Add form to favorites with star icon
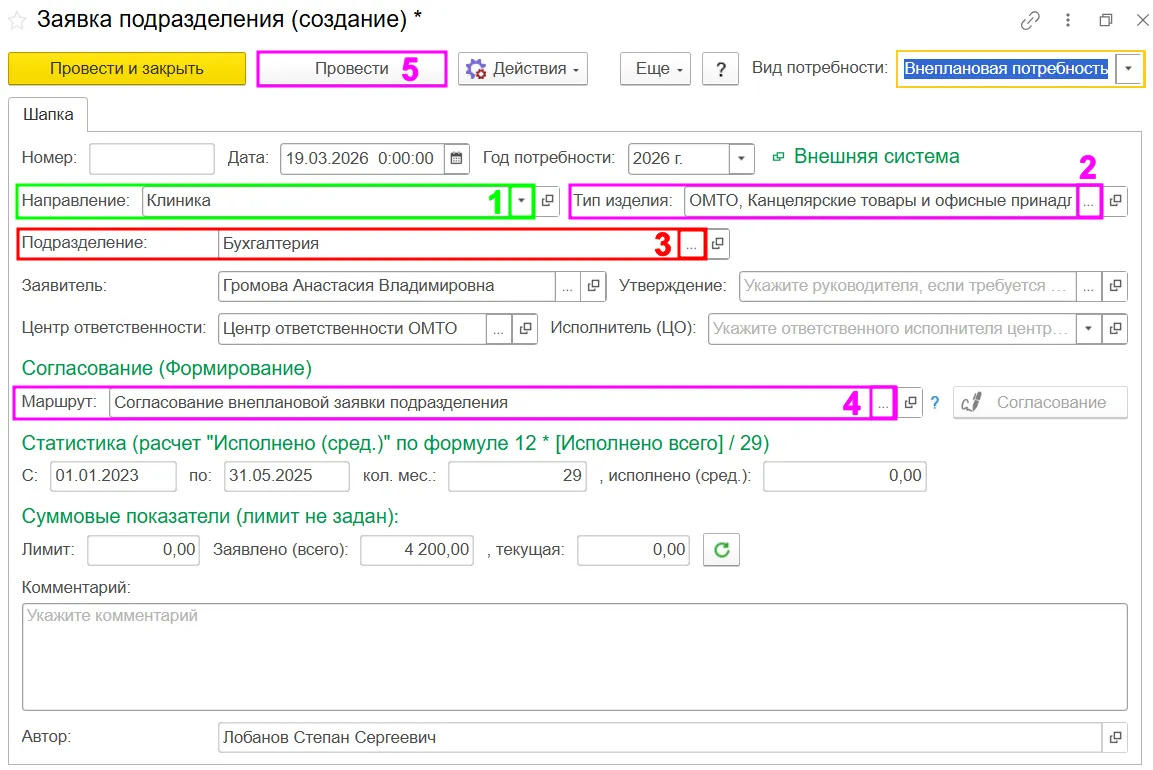The image size is (1153, 770). [x=17, y=21]
